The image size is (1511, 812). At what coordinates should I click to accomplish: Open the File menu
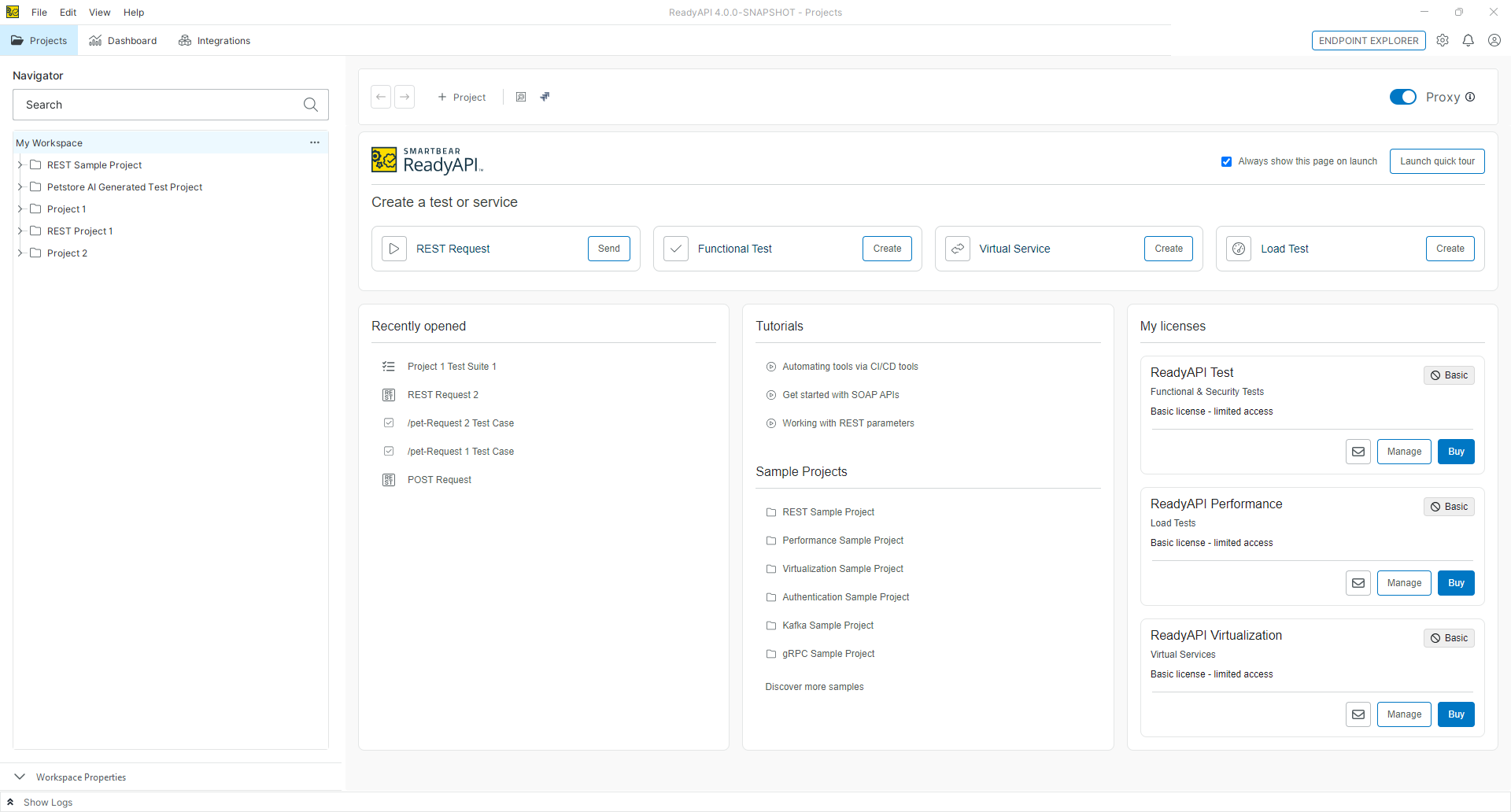(39, 12)
